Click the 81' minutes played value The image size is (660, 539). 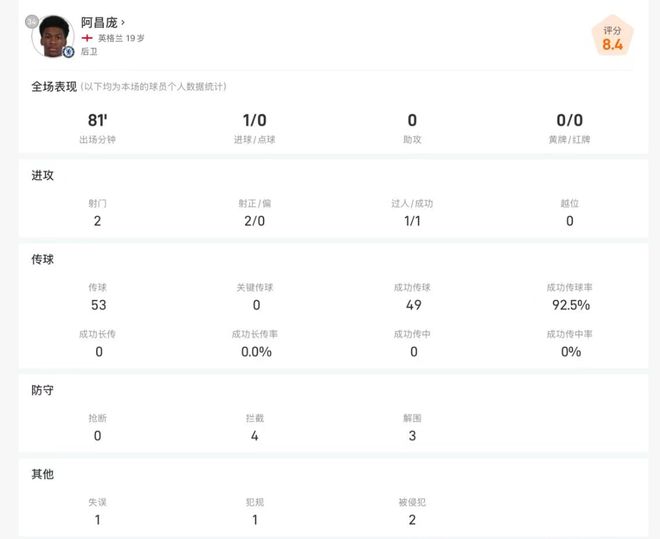97,120
